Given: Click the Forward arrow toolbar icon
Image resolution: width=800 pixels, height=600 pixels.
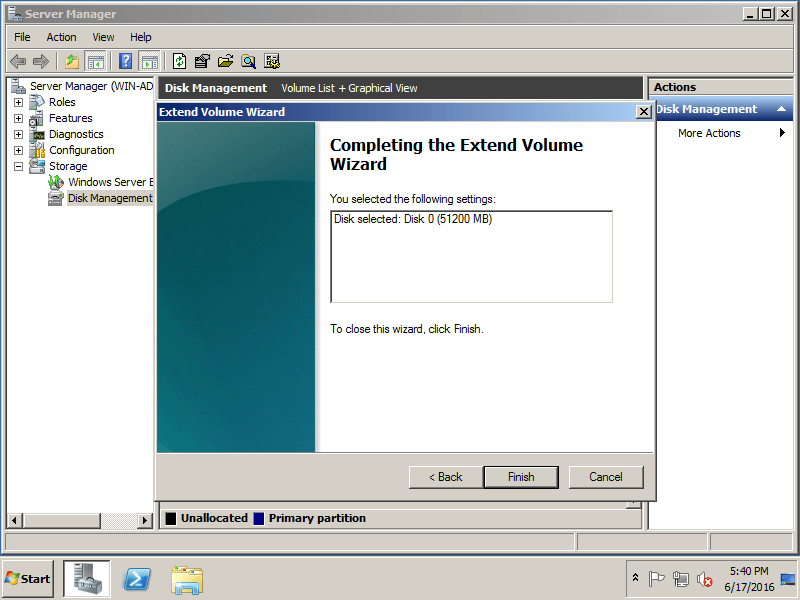Looking at the screenshot, I should [x=41, y=62].
